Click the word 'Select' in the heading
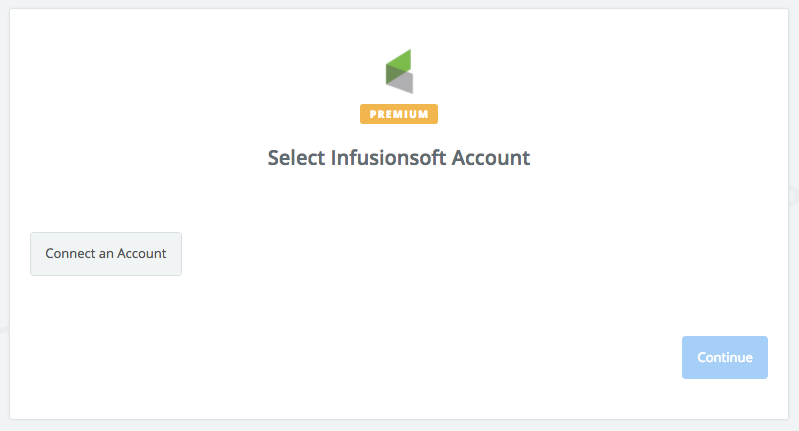The width and height of the screenshot is (799, 431). (x=297, y=157)
